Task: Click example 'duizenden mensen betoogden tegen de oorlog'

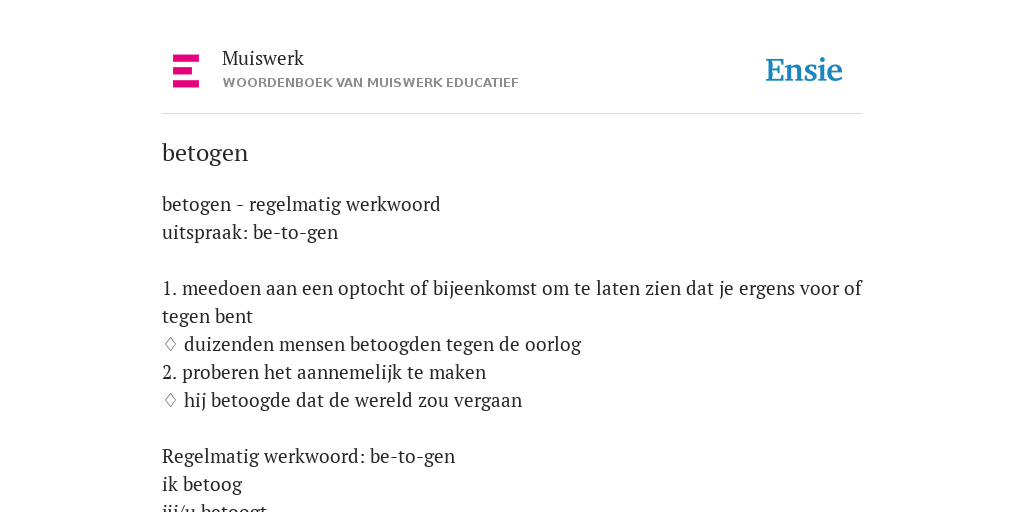Action: point(382,344)
